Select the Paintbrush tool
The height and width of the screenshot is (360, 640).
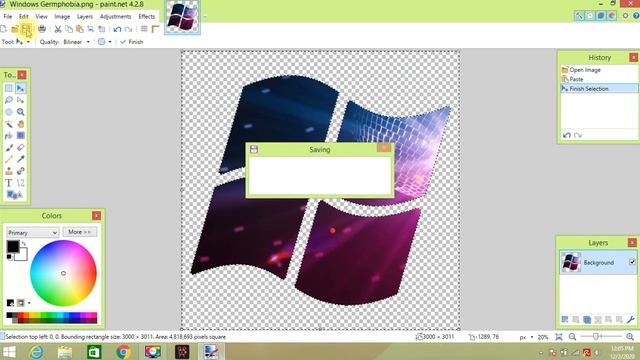point(9,147)
